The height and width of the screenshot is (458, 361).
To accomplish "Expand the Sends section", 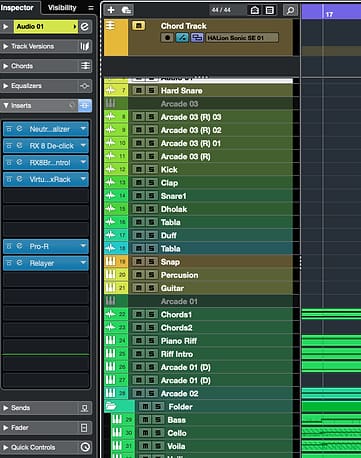I will pos(5,408).
